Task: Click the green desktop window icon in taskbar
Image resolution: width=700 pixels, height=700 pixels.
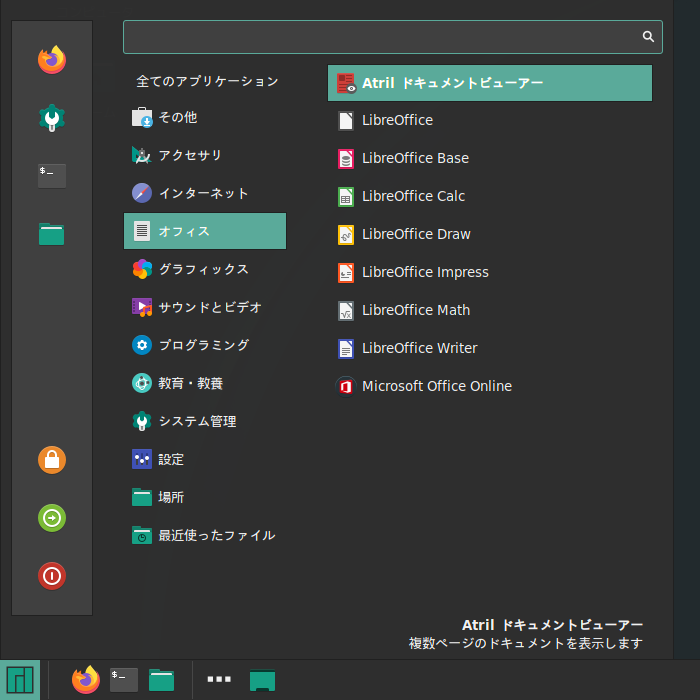Action: 262,680
